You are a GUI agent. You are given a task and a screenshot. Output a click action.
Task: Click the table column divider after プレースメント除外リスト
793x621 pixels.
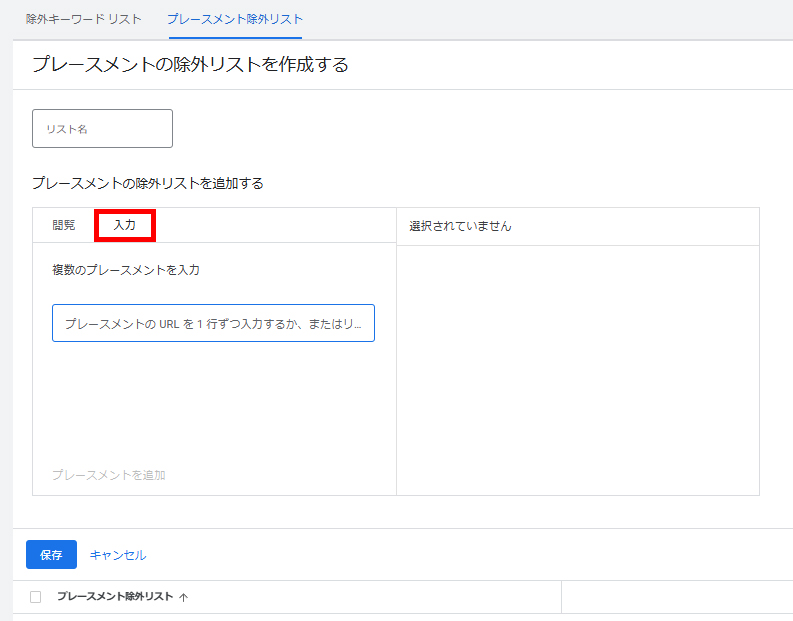click(x=561, y=597)
